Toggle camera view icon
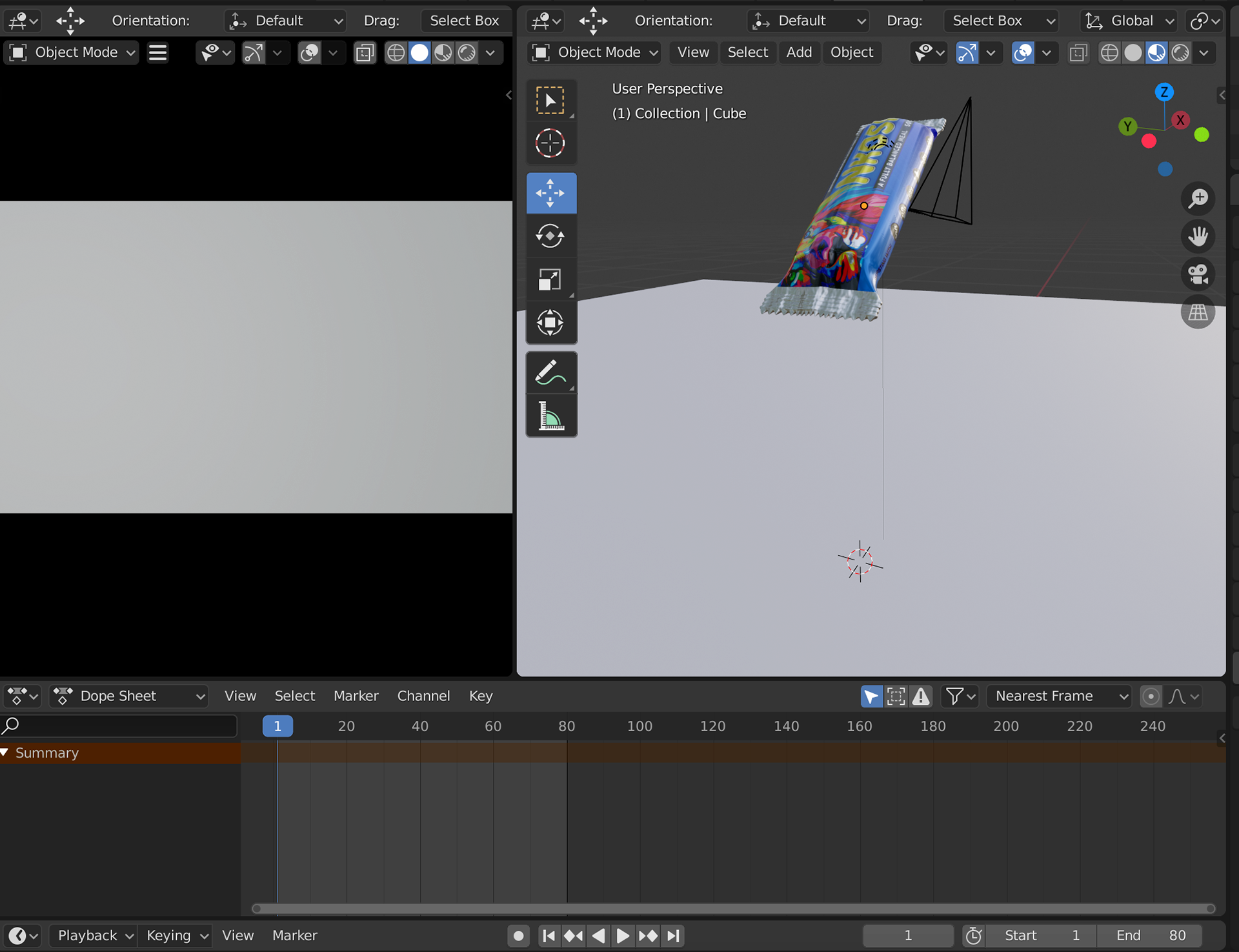Image resolution: width=1239 pixels, height=952 pixels. (x=1198, y=274)
